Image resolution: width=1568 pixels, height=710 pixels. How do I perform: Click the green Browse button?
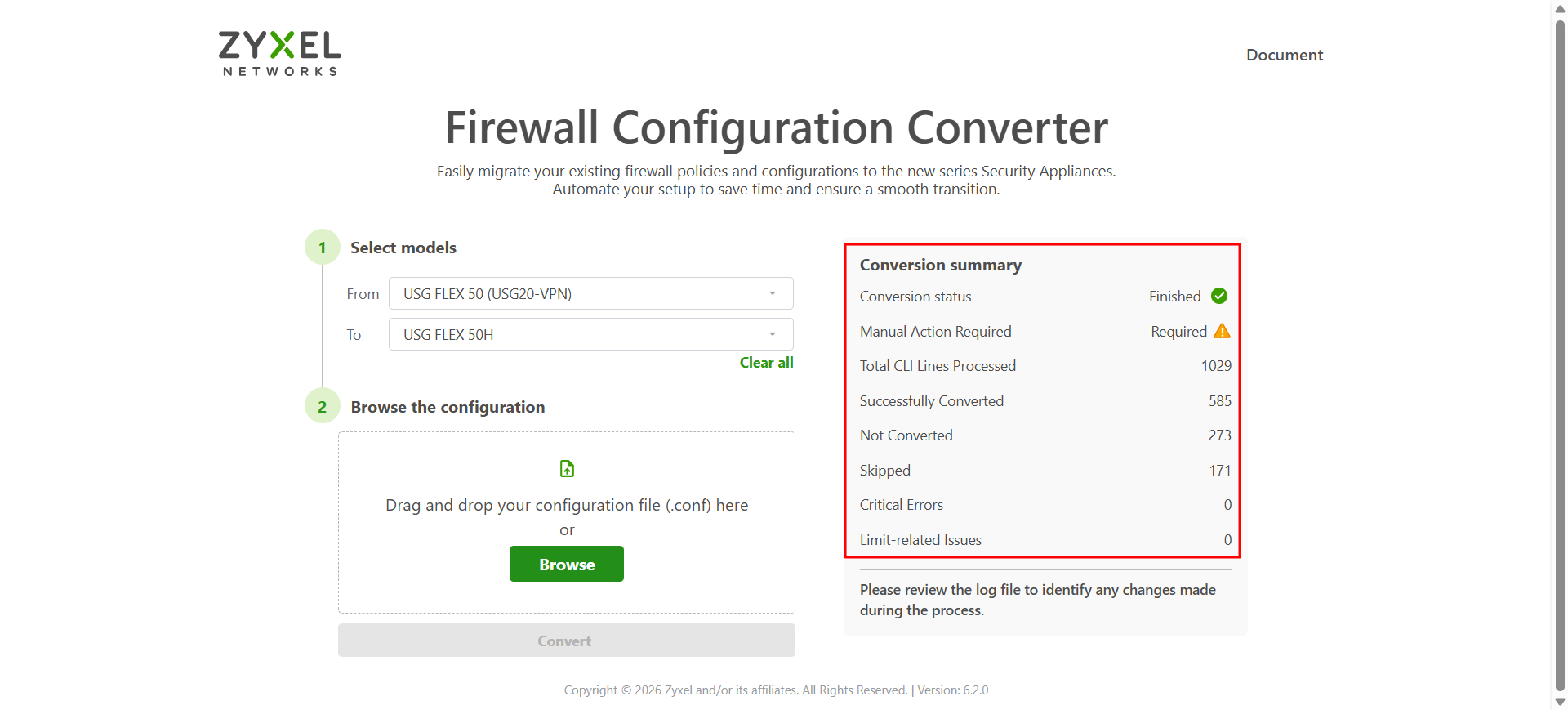[567, 564]
